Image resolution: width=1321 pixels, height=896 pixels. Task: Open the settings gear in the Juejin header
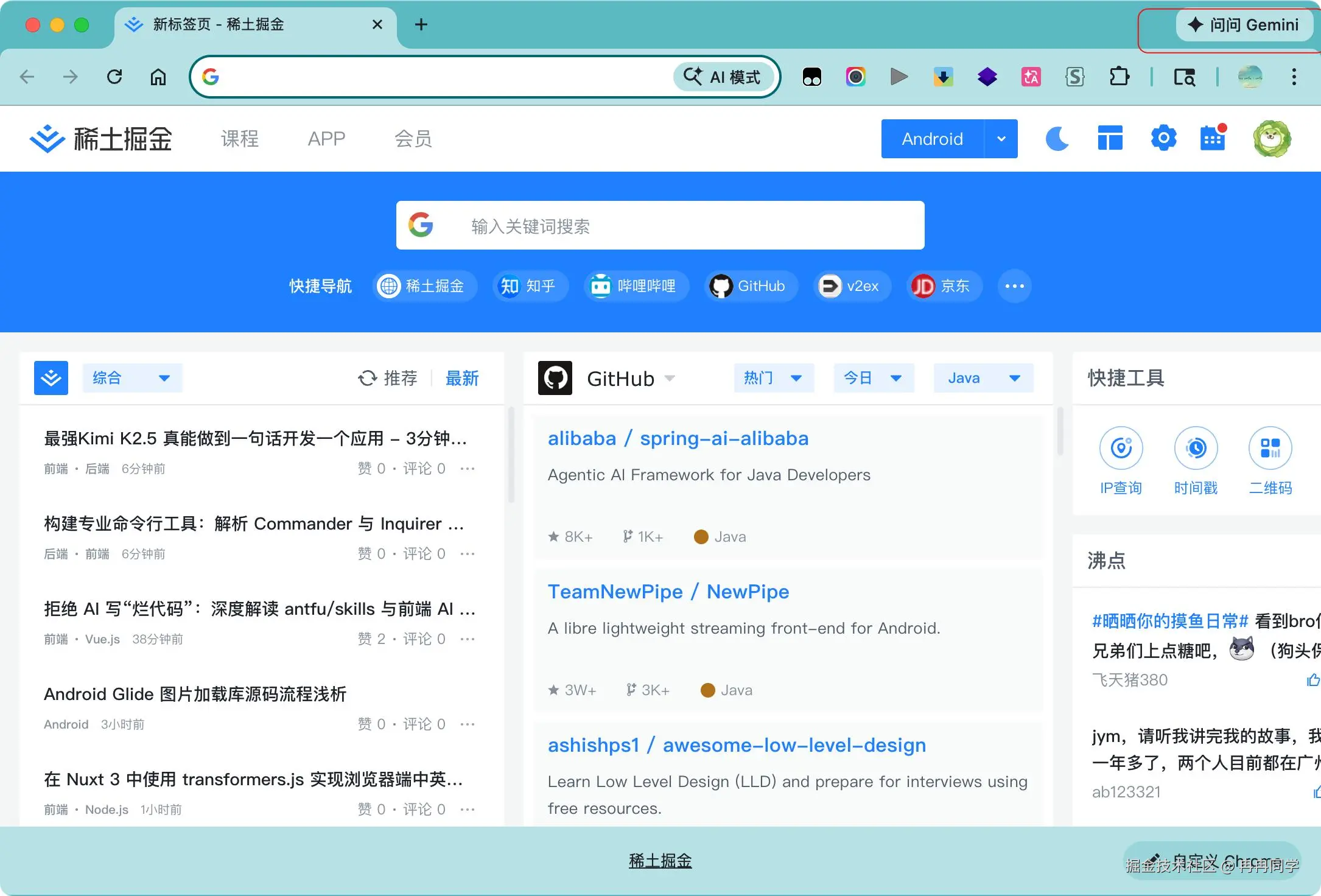(1163, 139)
